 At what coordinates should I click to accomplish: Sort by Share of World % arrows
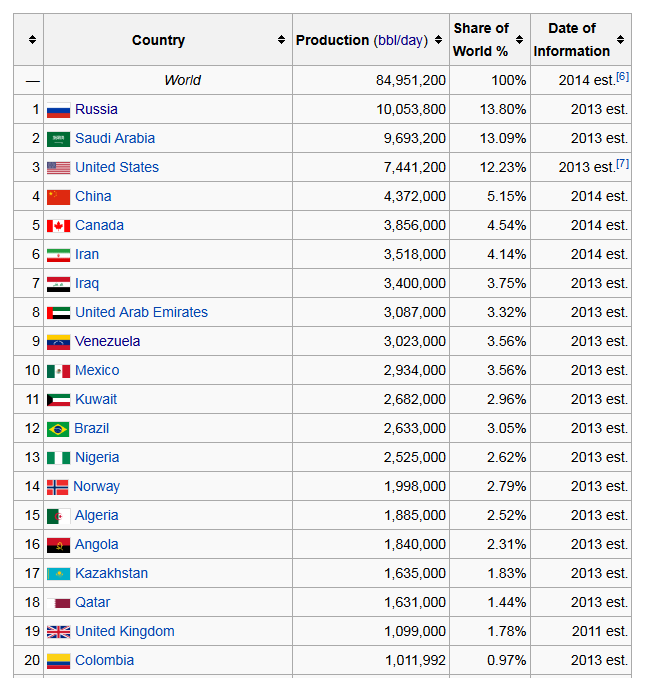(519, 40)
